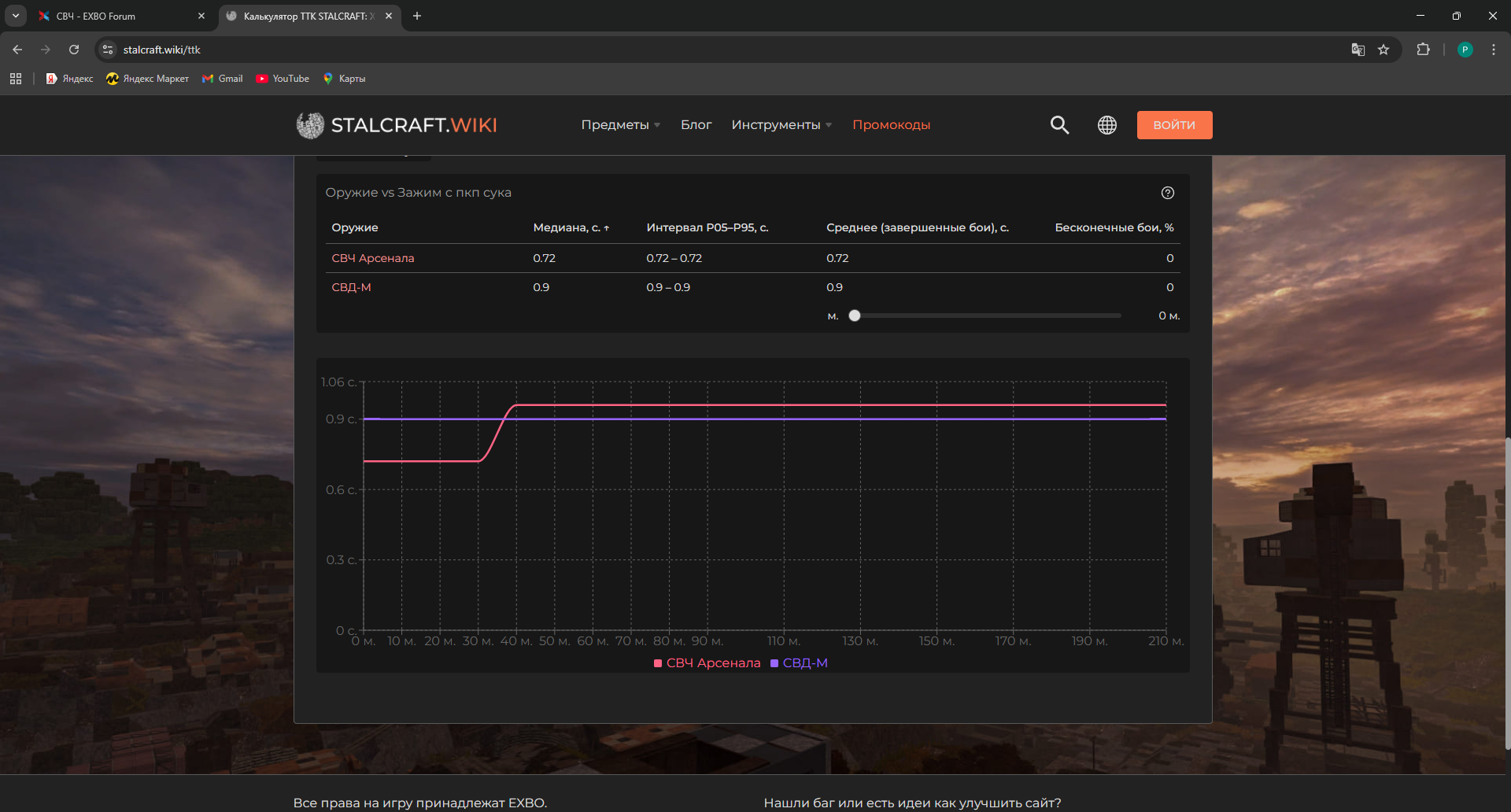Viewport: 1511px width, 812px height.
Task: Click the browser forward arrow
Action: tap(46, 50)
